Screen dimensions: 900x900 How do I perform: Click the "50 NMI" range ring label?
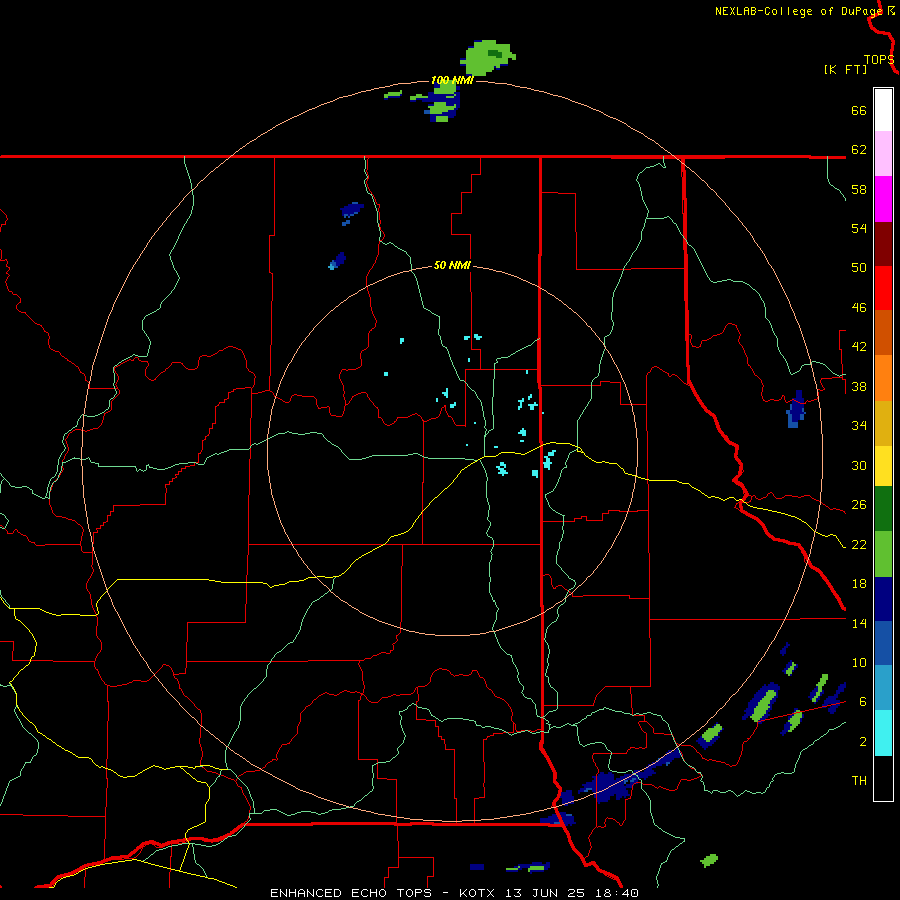point(452,265)
